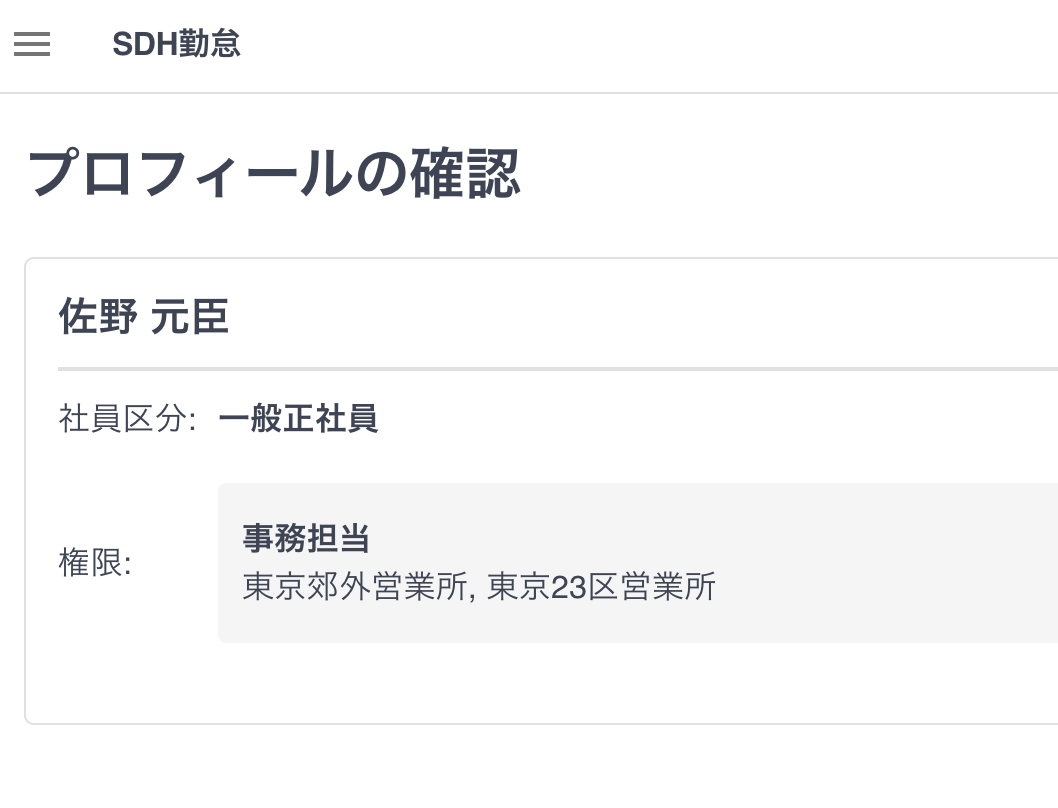The width and height of the screenshot is (1058, 808).
Task: Click the 社員区分 field label
Action: [127, 419]
